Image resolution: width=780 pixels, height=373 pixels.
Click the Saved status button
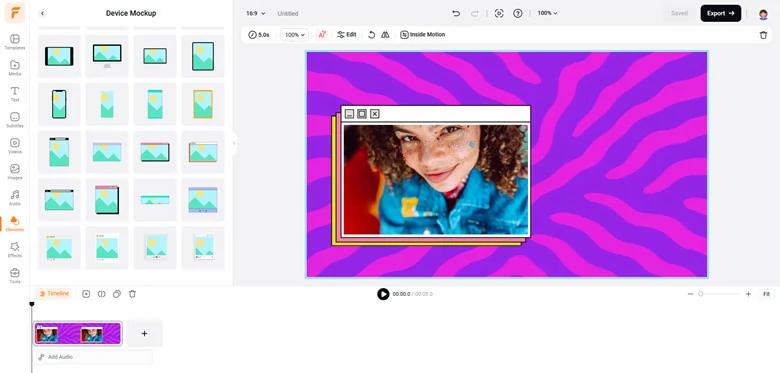pos(679,13)
